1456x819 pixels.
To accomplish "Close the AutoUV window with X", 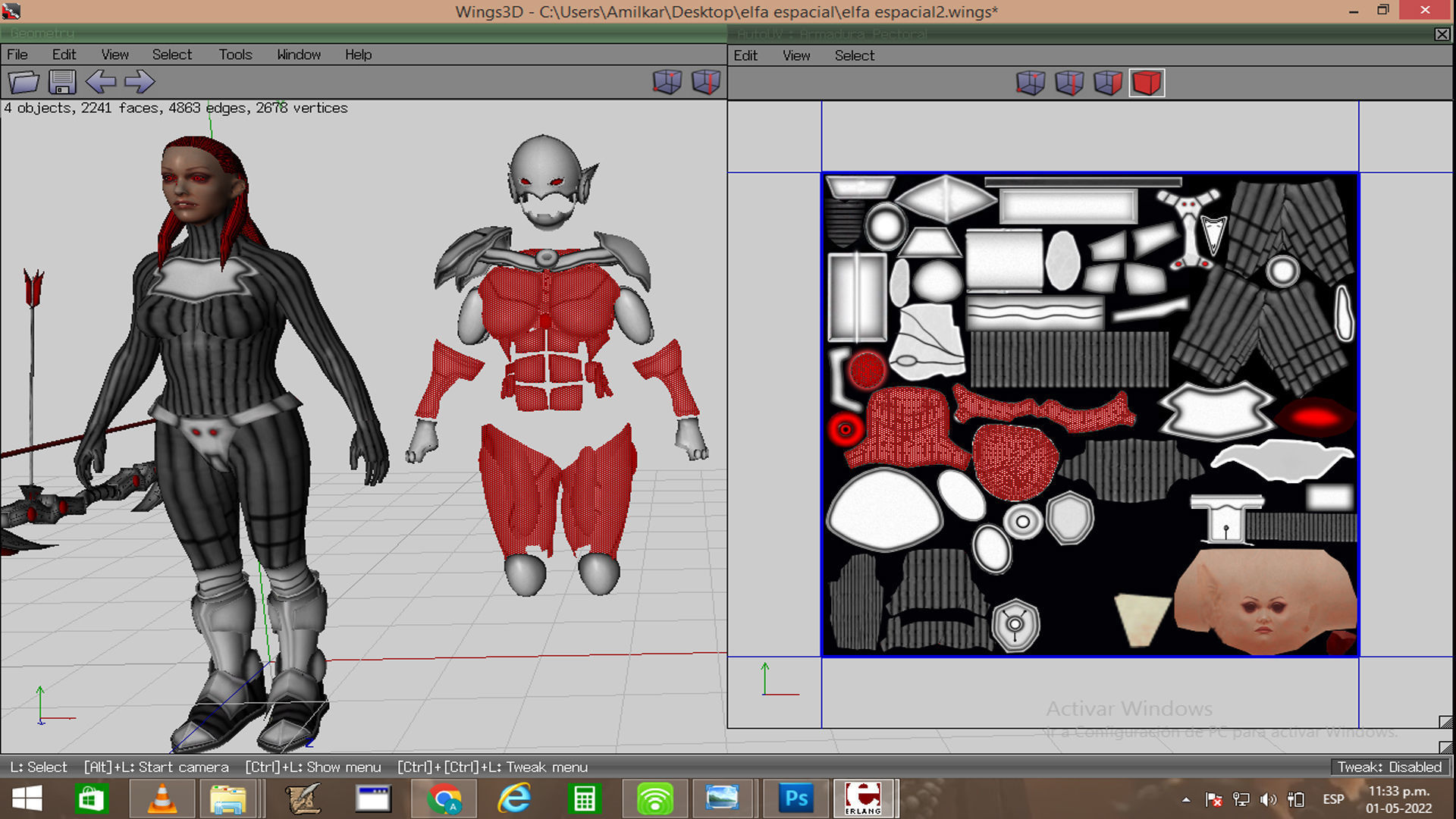I will click(x=1442, y=34).
